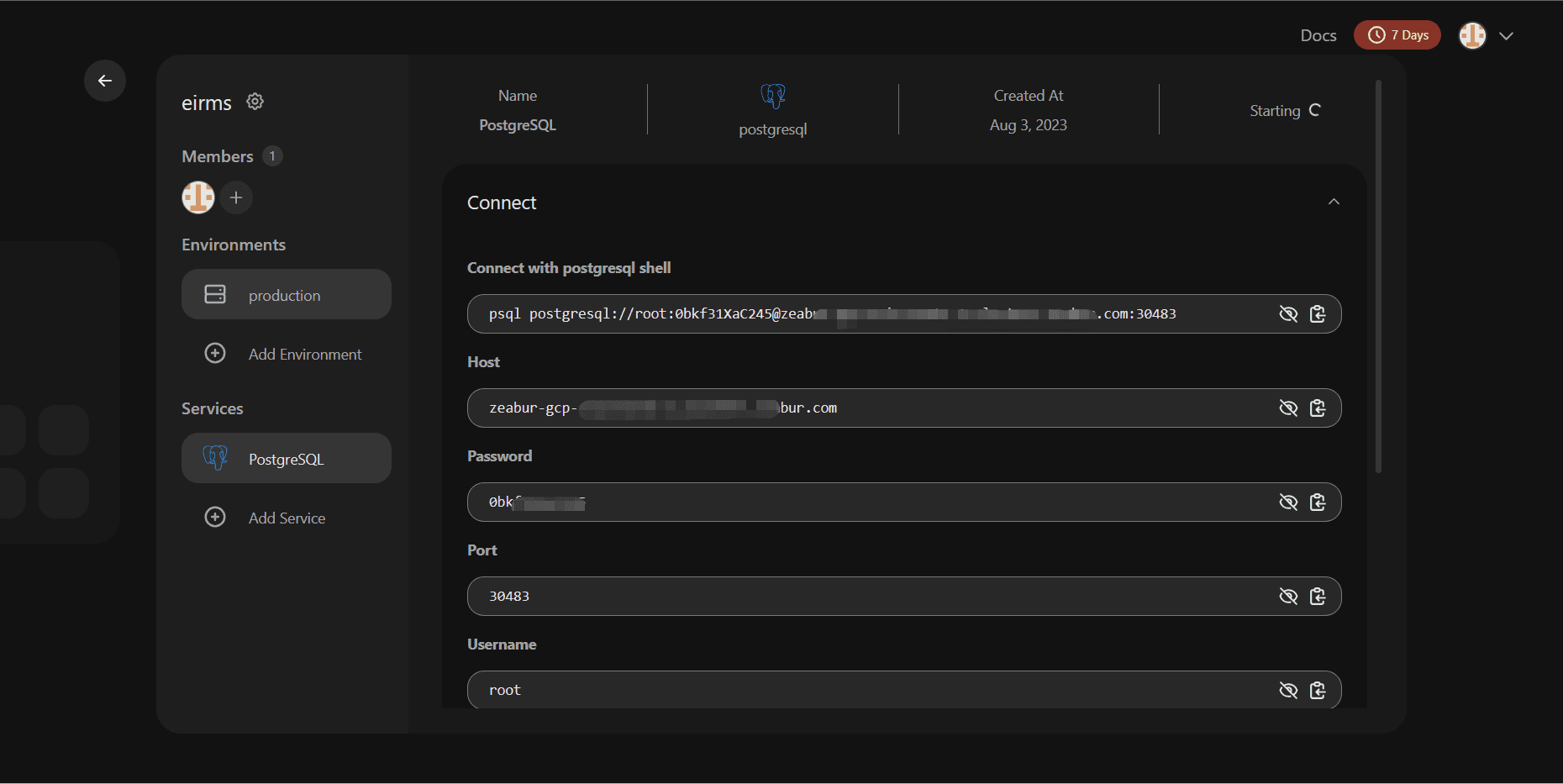Select the production environment
Viewport: 1563px width, 784px height.
(287, 294)
